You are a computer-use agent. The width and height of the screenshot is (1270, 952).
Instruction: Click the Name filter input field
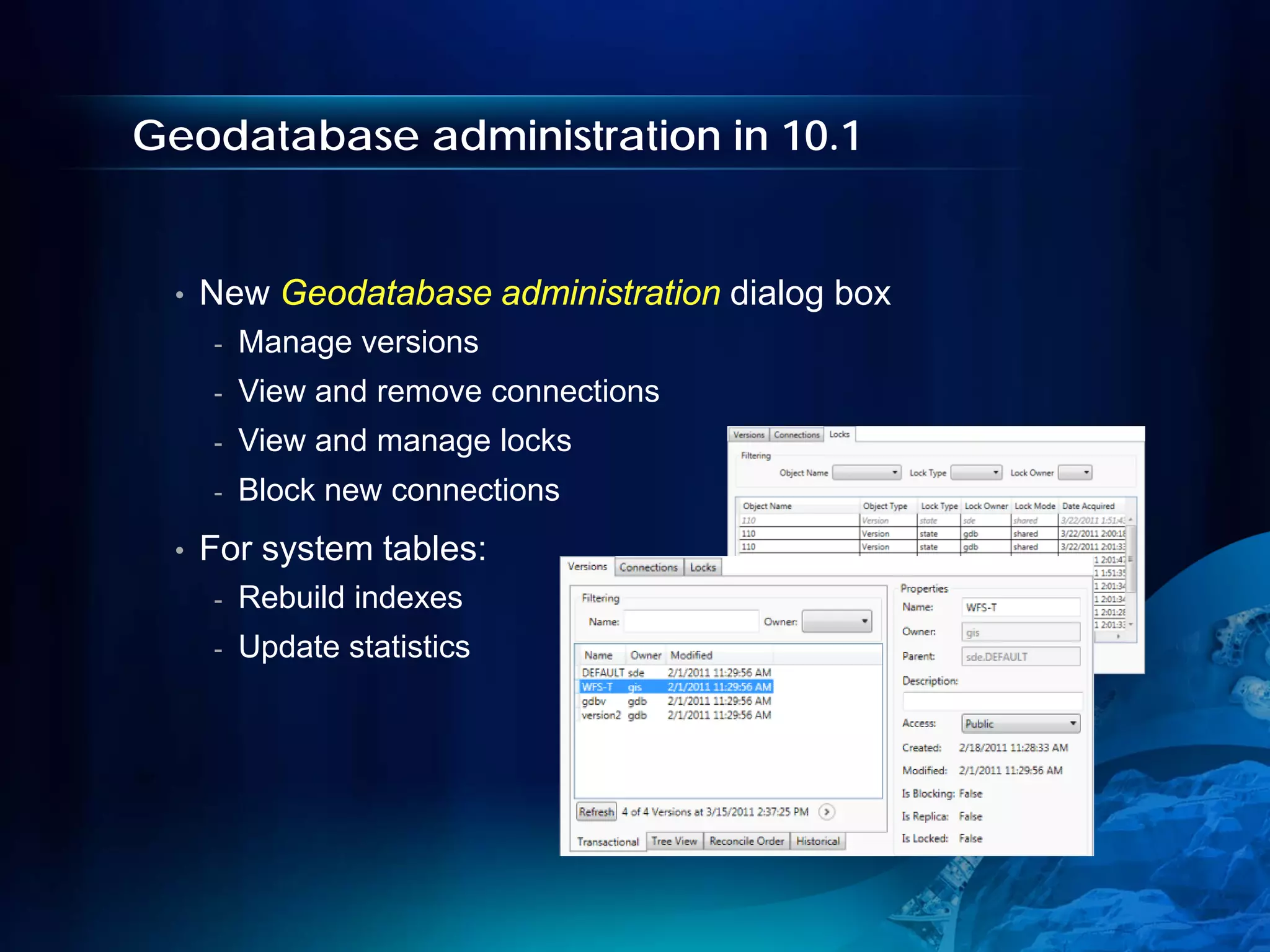point(691,621)
